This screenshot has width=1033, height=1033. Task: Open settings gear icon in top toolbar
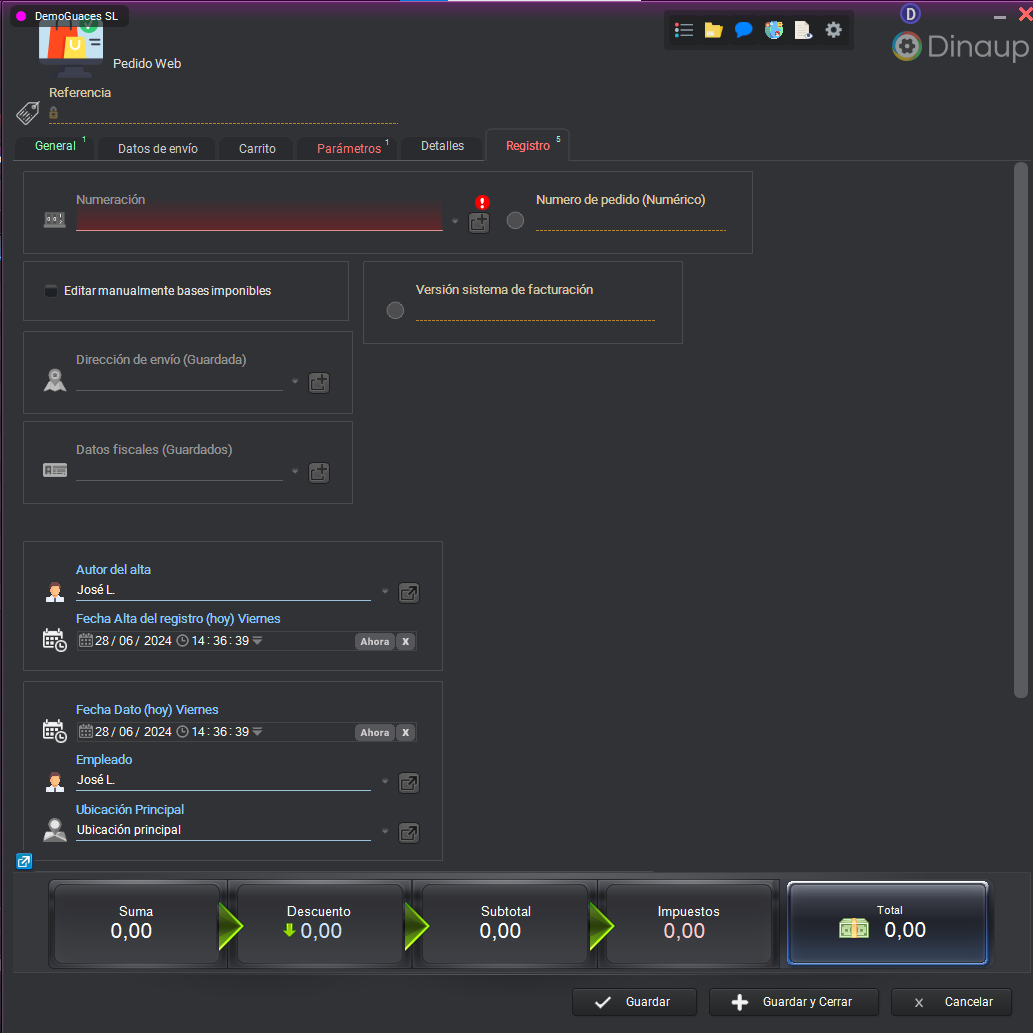(x=833, y=30)
